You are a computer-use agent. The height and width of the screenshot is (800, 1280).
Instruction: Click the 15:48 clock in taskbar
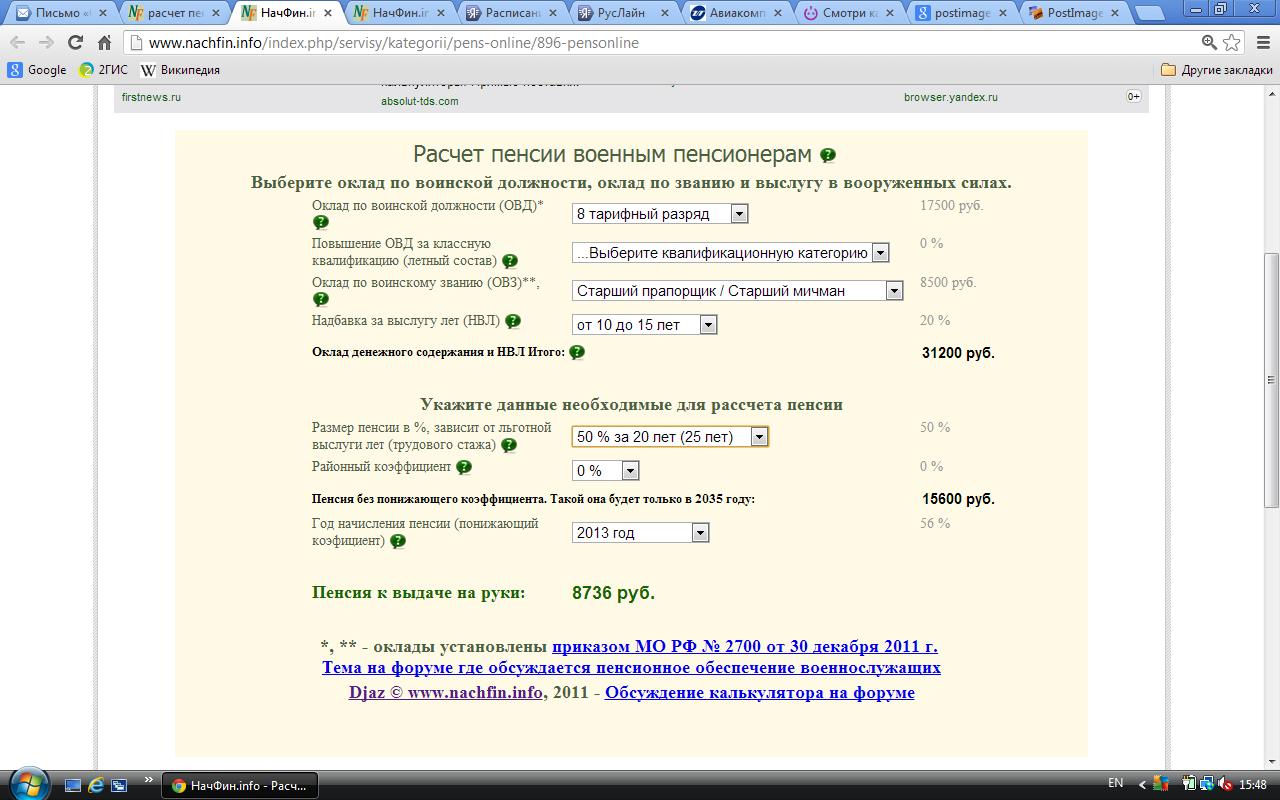1253,785
